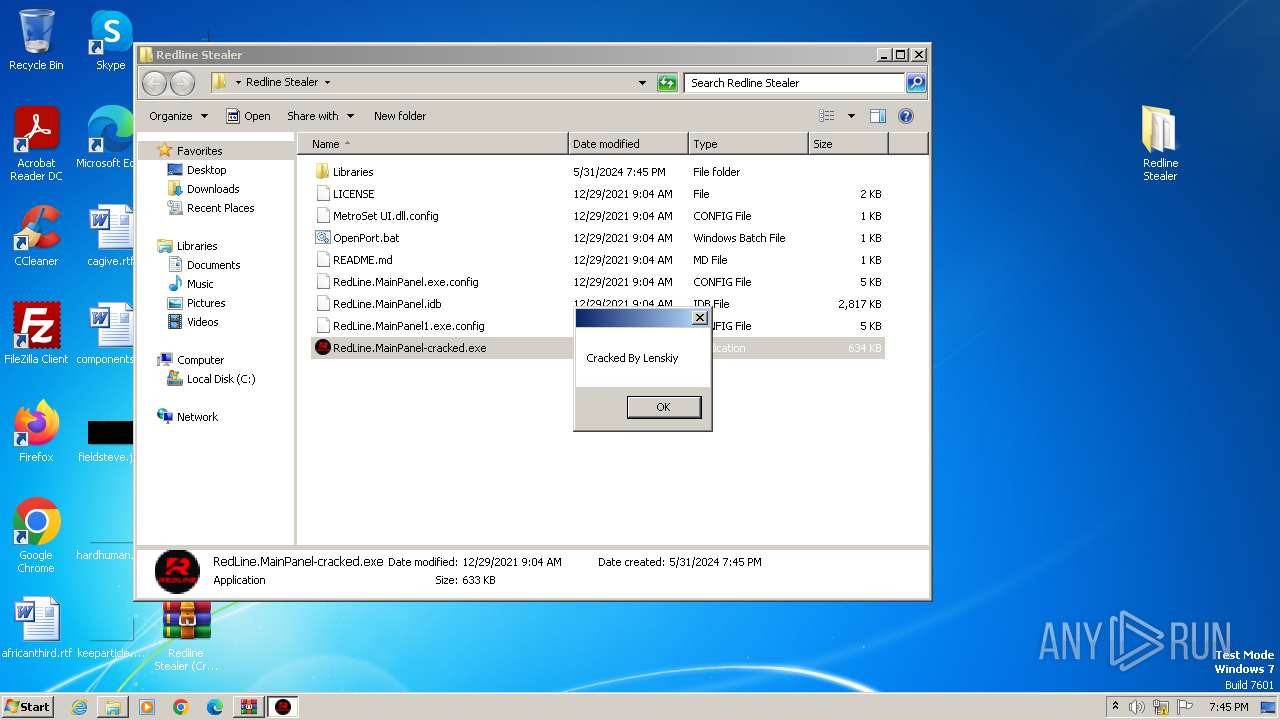The image size is (1280, 720).
Task: Select RedLine.MainPanel-cracked.exe application icon
Action: tap(322, 348)
